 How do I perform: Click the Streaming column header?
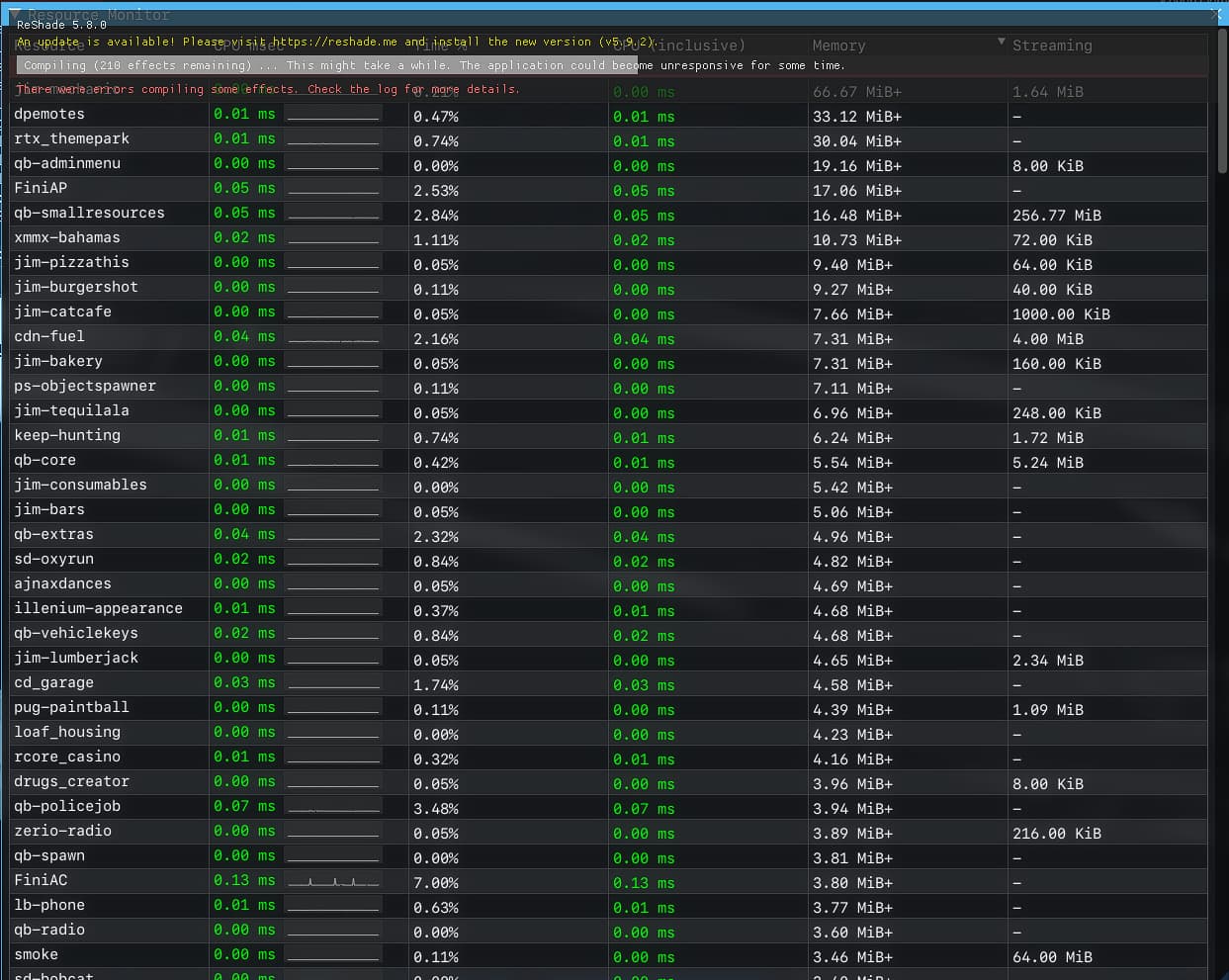click(1052, 45)
